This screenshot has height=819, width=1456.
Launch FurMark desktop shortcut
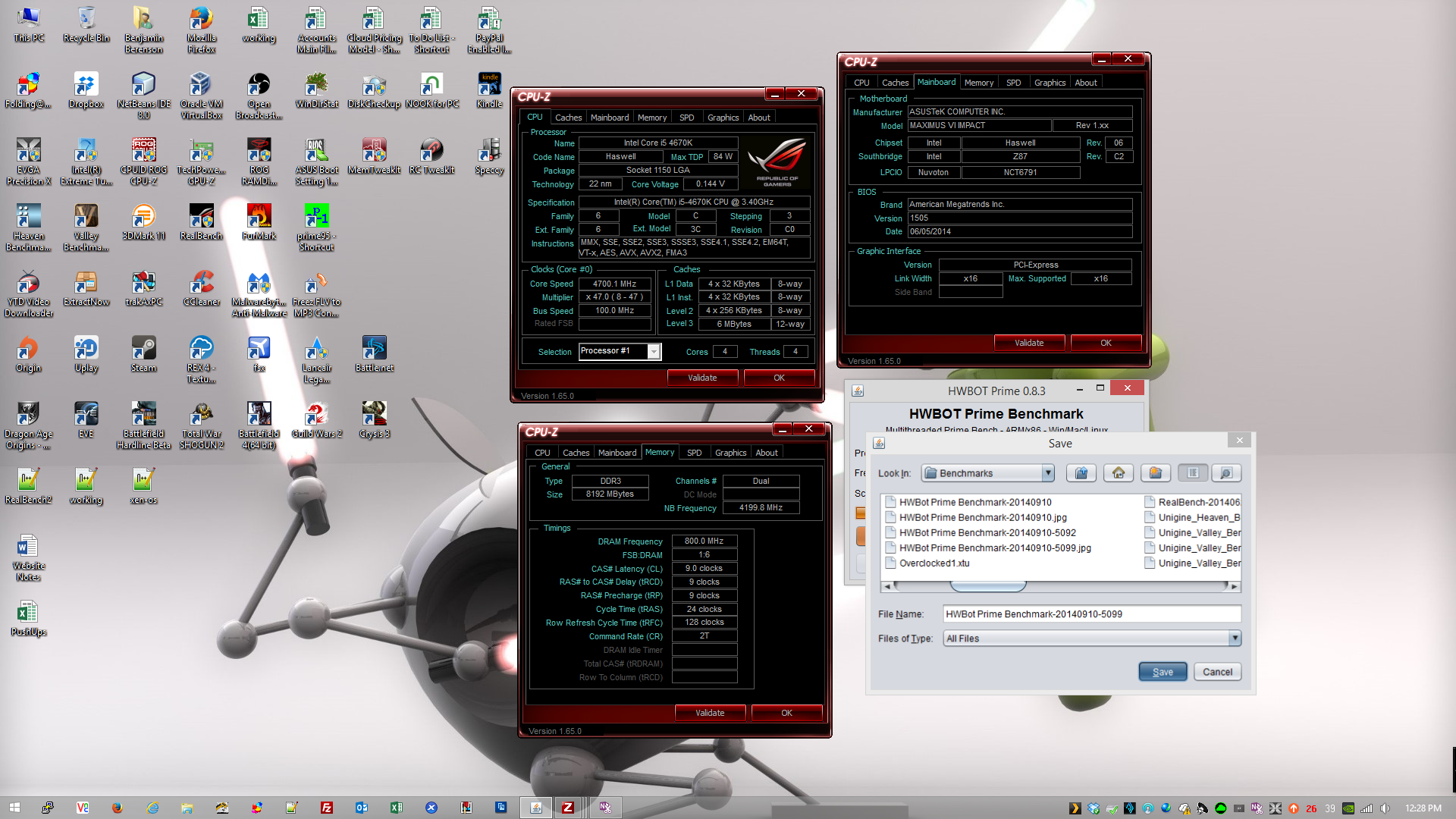[x=259, y=223]
